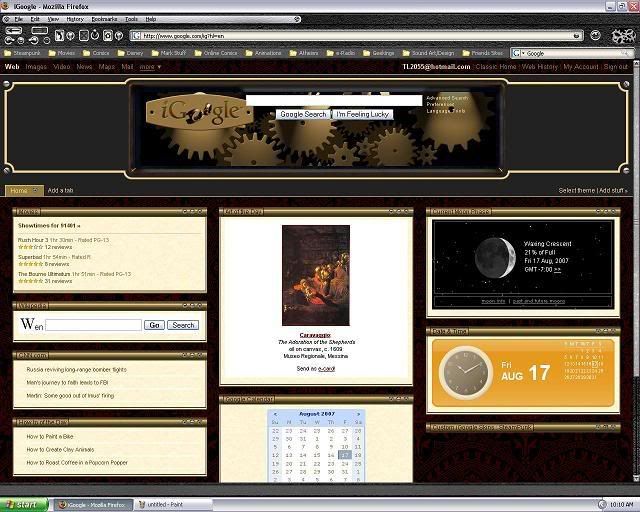Open the Google Calendar gadget menu arrow

point(391,398)
